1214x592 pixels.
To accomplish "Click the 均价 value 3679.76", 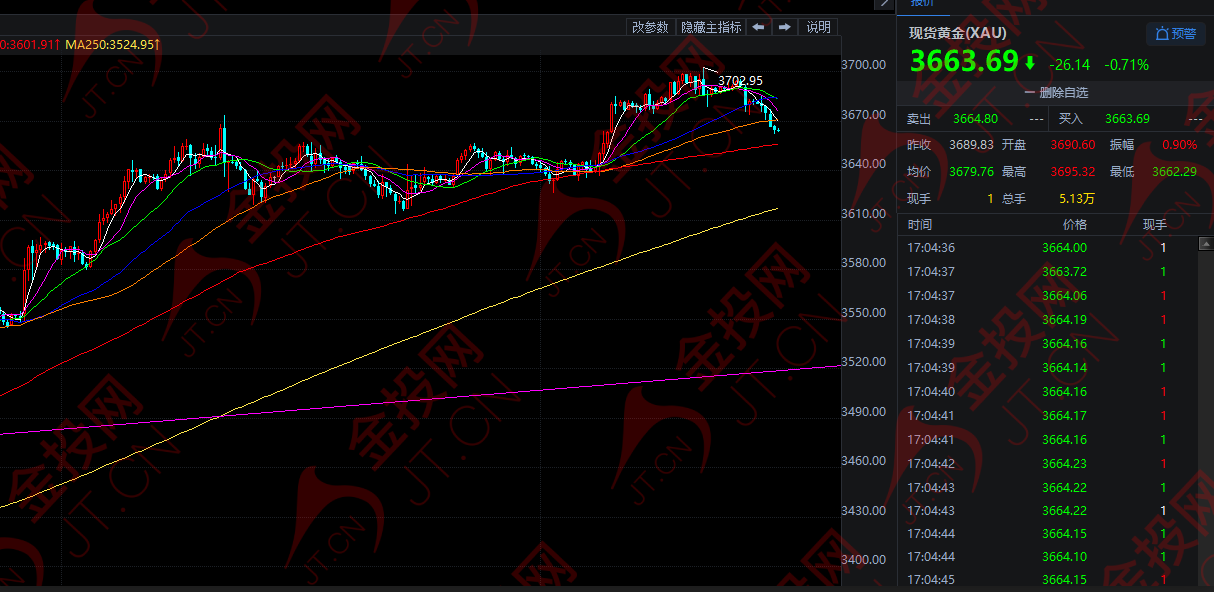I will (973, 172).
